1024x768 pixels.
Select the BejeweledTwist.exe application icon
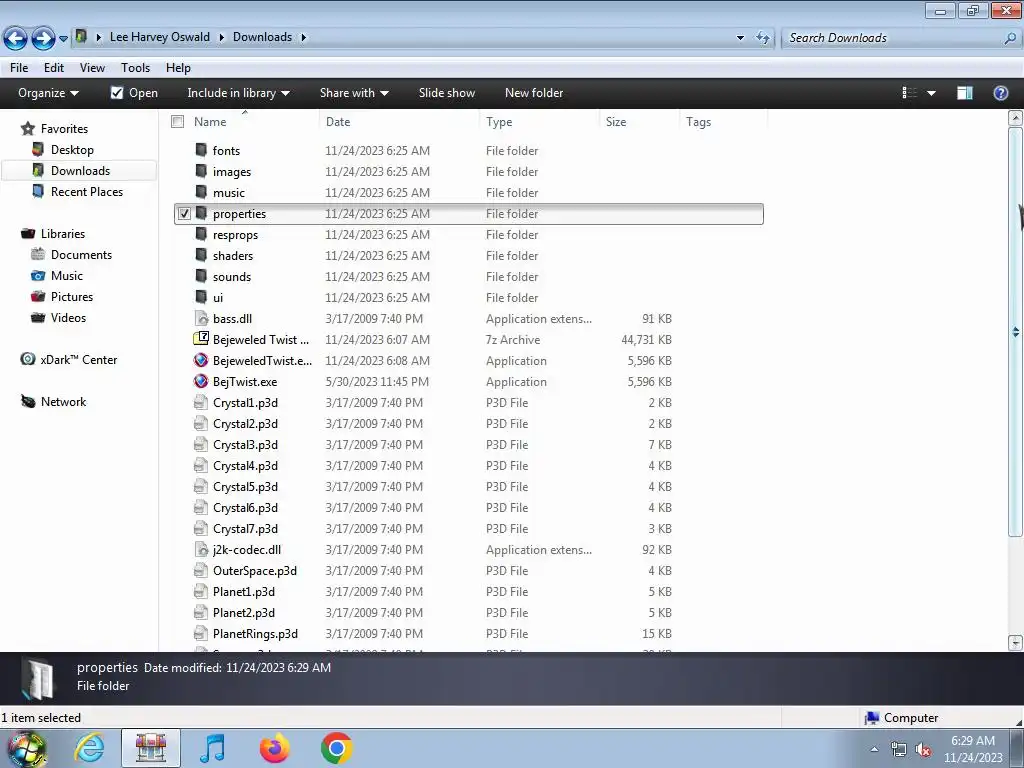pyautogui.click(x=201, y=360)
